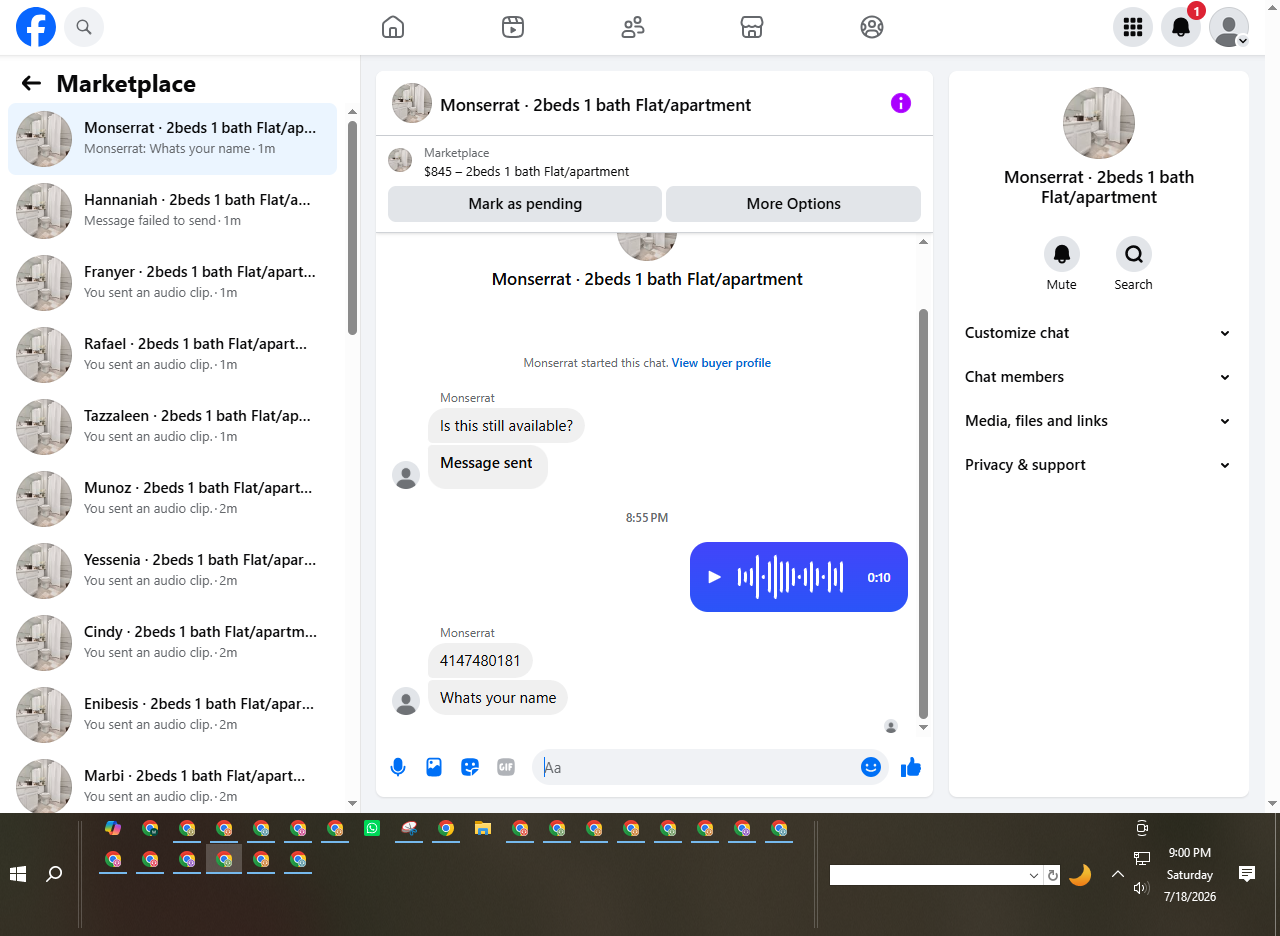Open the Rafael conversation
Screen dimensions: 1280x936
pos(172,355)
